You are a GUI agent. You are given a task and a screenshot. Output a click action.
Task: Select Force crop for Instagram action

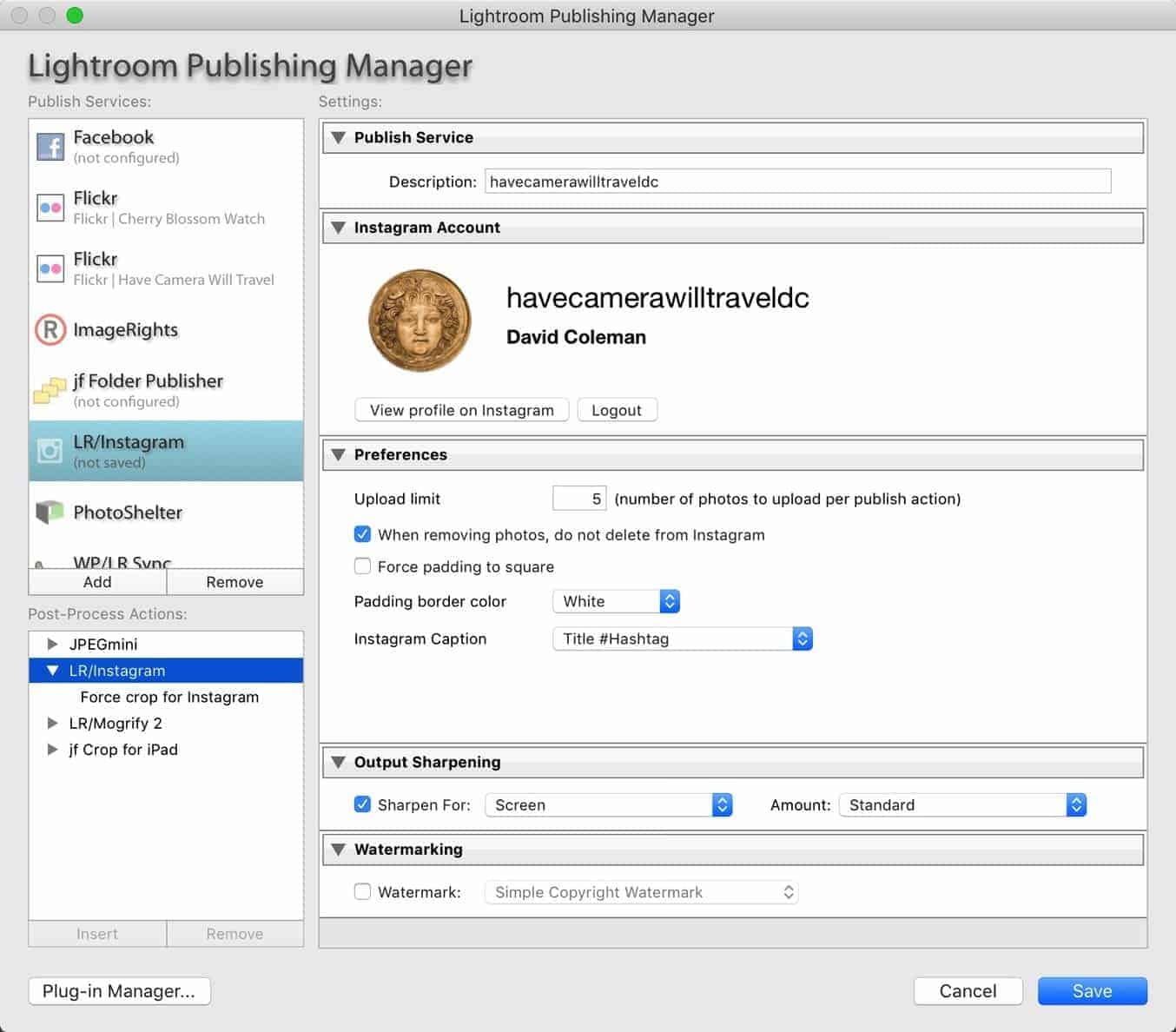pyautogui.click(x=169, y=697)
